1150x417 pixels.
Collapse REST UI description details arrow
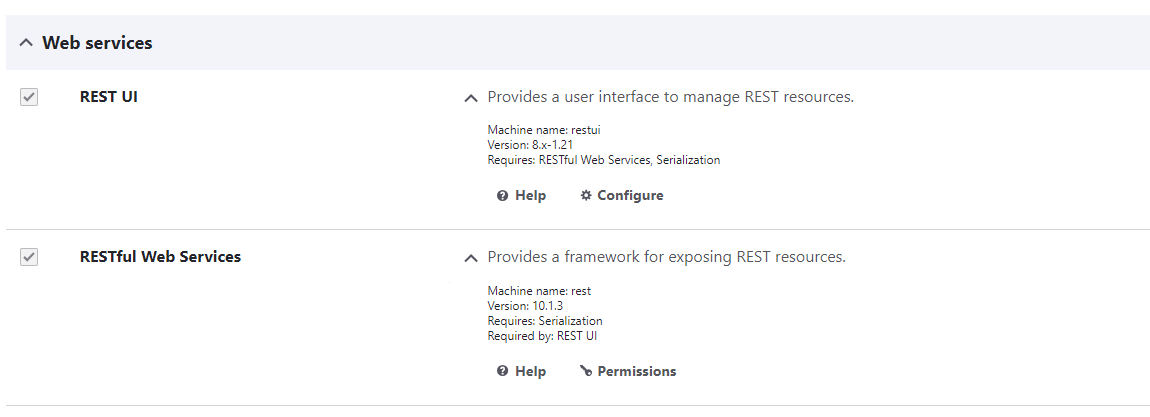(x=471, y=98)
